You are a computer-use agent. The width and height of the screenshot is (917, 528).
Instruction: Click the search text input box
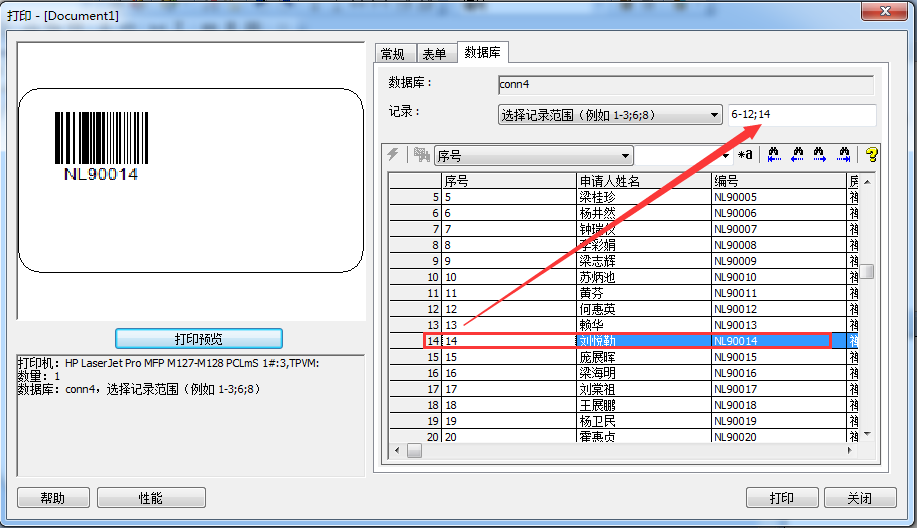coord(677,156)
